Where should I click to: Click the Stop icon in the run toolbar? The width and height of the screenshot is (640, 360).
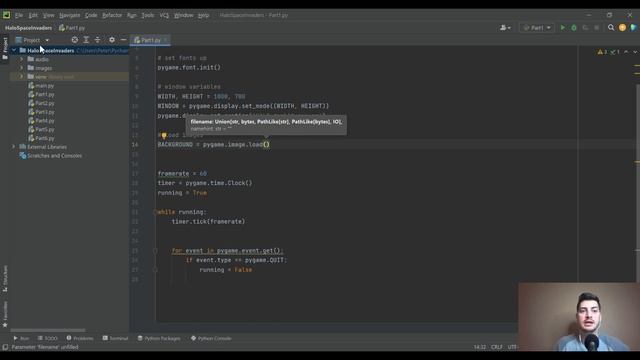click(x=597, y=28)
